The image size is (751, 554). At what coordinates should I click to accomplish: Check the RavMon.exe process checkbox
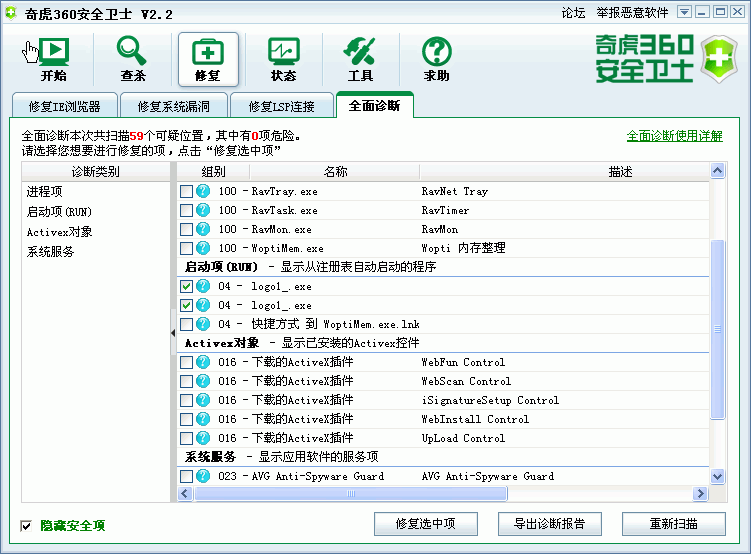[x=187, y=229]
